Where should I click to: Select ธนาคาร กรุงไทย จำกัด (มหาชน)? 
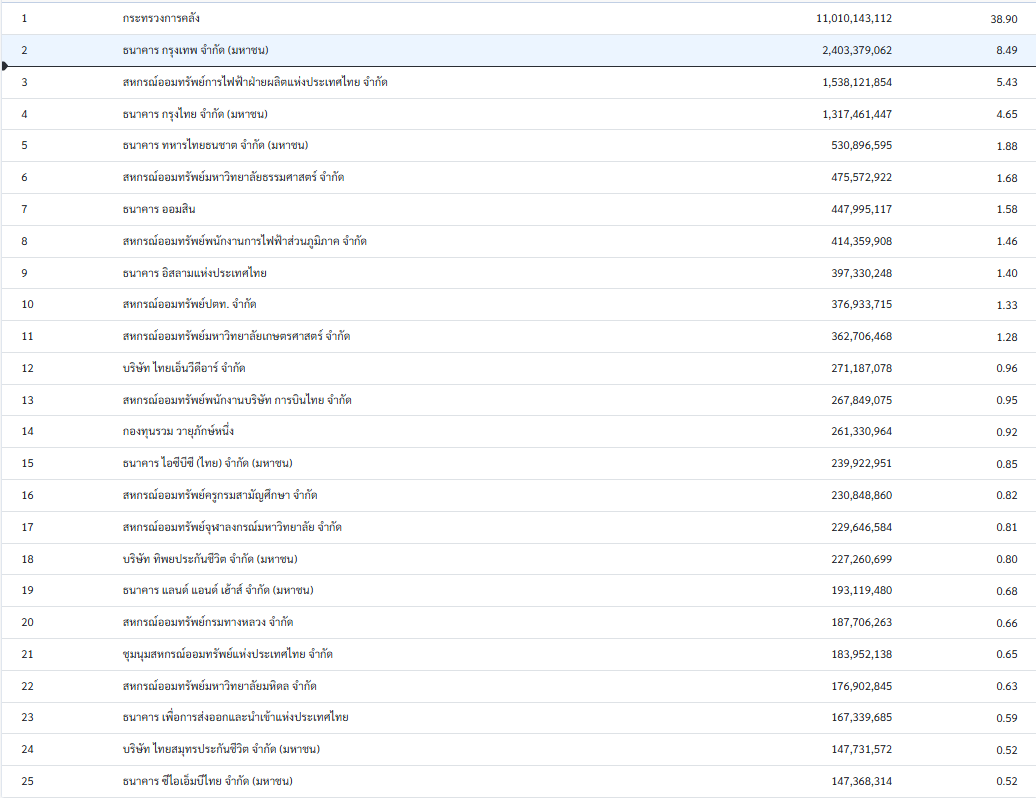click(x=195, y=114)
